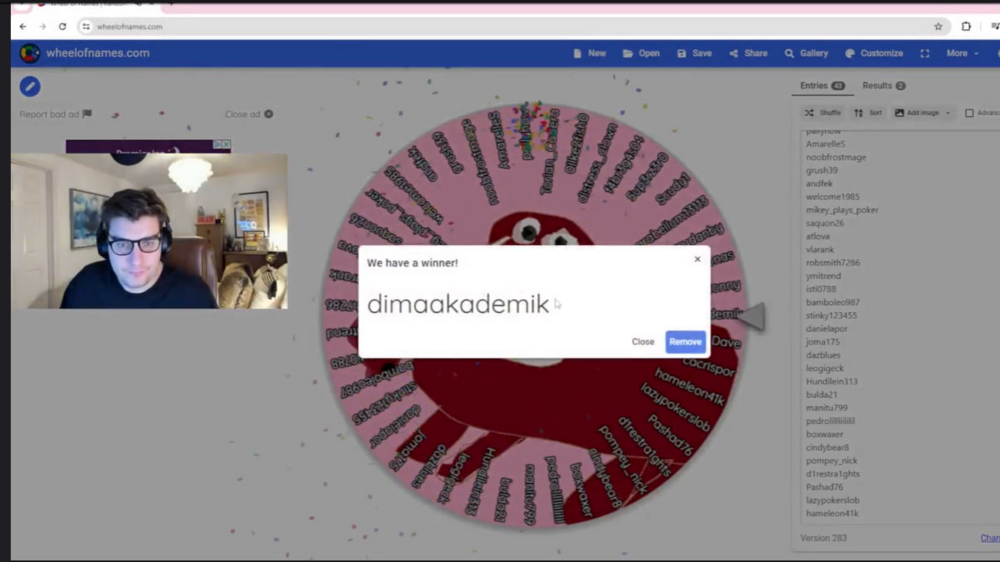The height and width of the screenshot is (562, 1000).
Task: Click entry 'robsmith7286' in the list
Action: (x=832, y=263)
